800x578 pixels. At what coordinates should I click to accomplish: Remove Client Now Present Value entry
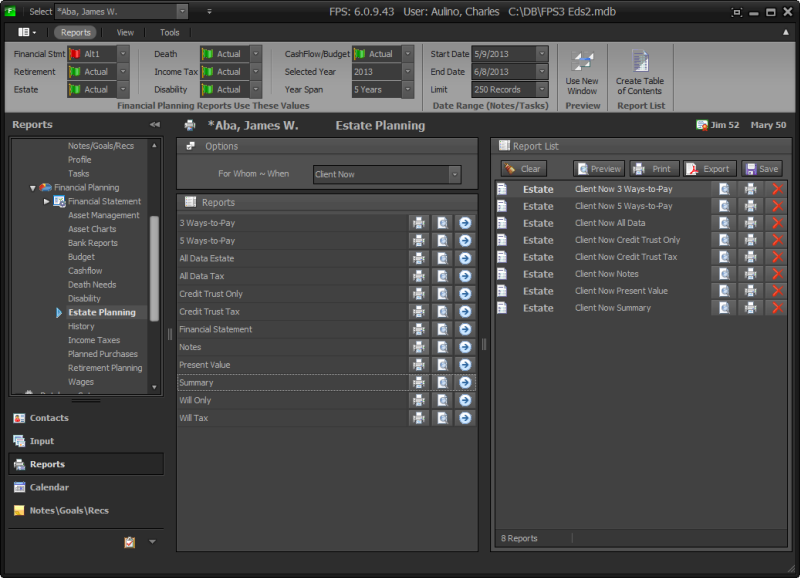pyautogui.click(x=777, y=291)
